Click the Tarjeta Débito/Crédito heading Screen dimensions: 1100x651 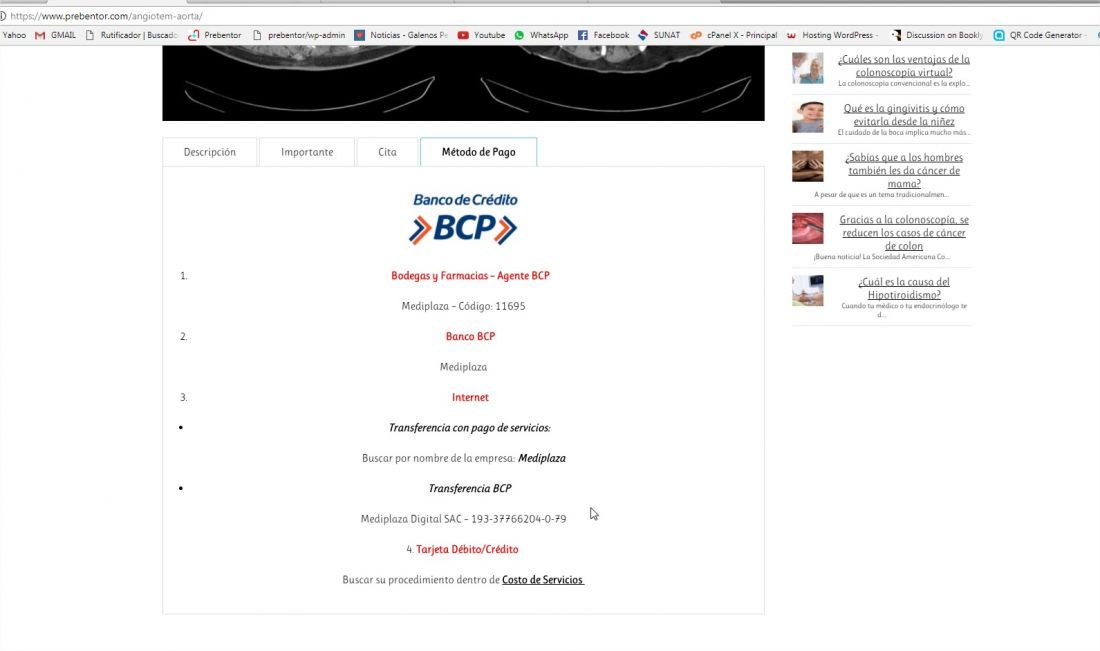[x=467, y=549]
